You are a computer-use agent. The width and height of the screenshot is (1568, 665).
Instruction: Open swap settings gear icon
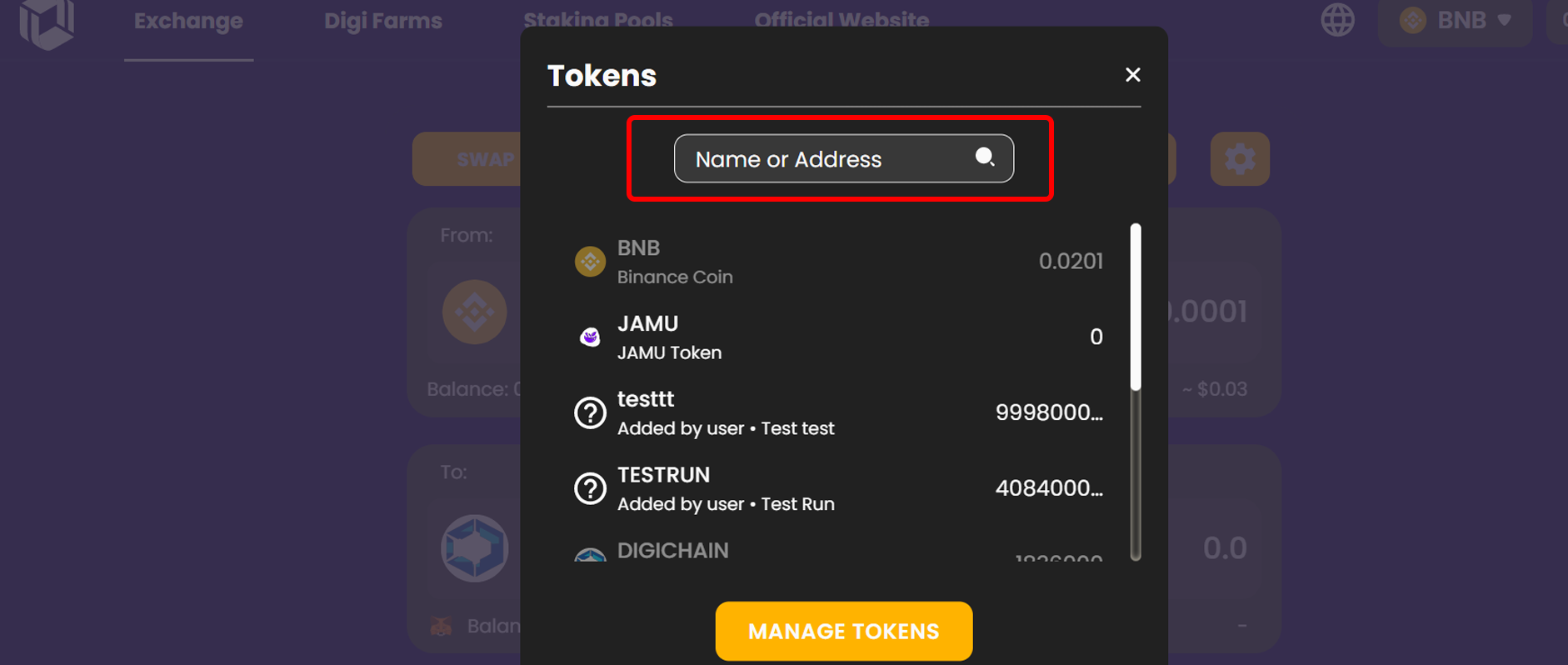point(1240,158)
